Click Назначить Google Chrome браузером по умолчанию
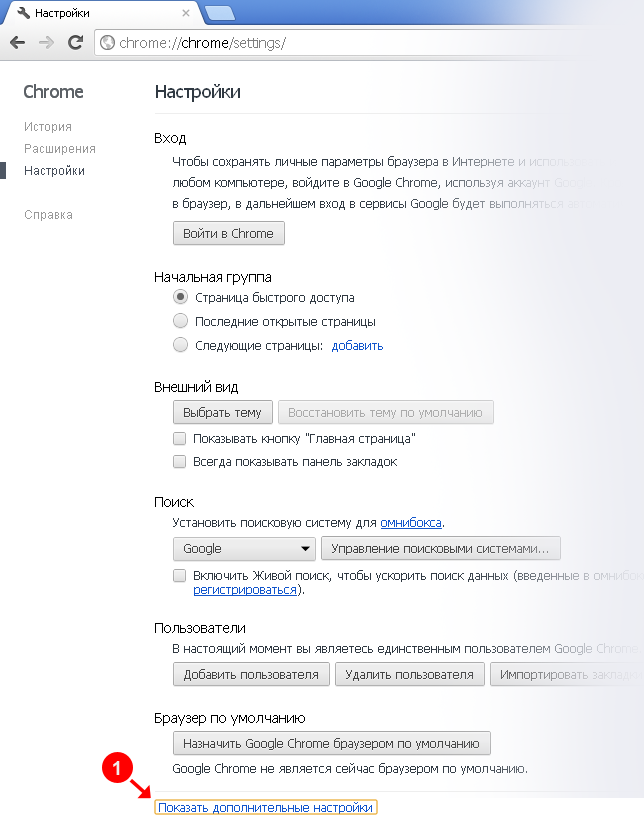The width and height of the screenshot is (644, 830). pyautogui.click(x=332, y=743)
